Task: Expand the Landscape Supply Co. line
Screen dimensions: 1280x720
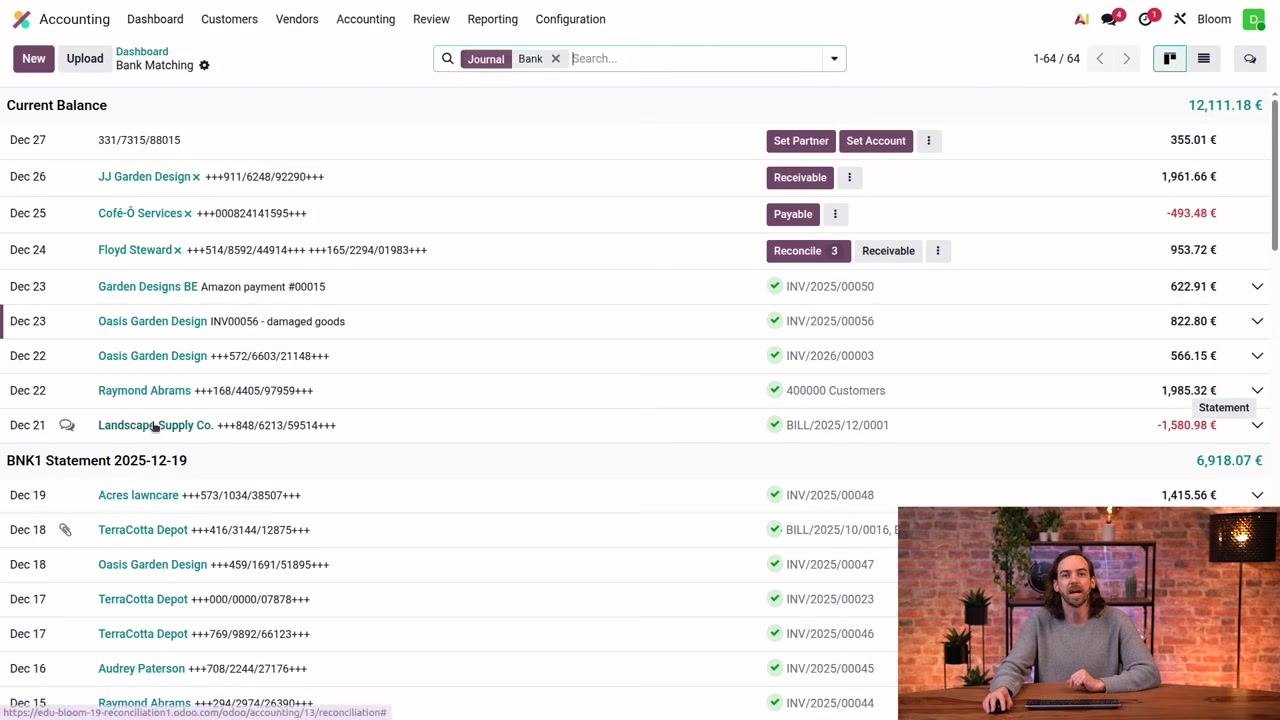Action: 1257,425
